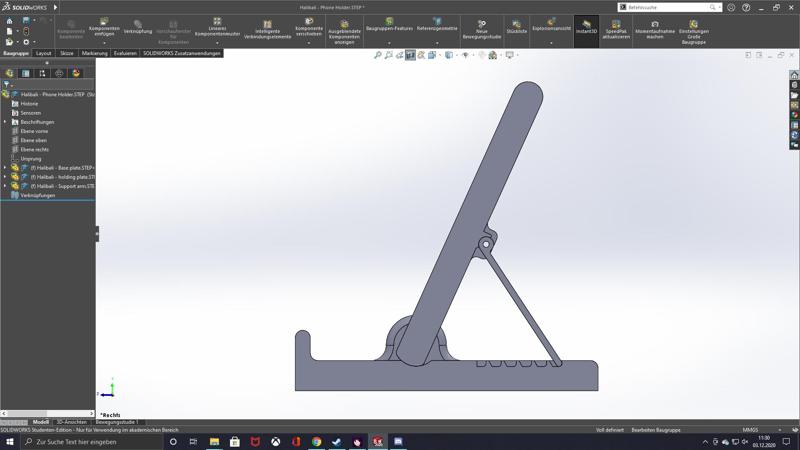This screenshot has width=800, height=450.
Task: Open the DisplayManager tab icon
Action: [76, 73]
